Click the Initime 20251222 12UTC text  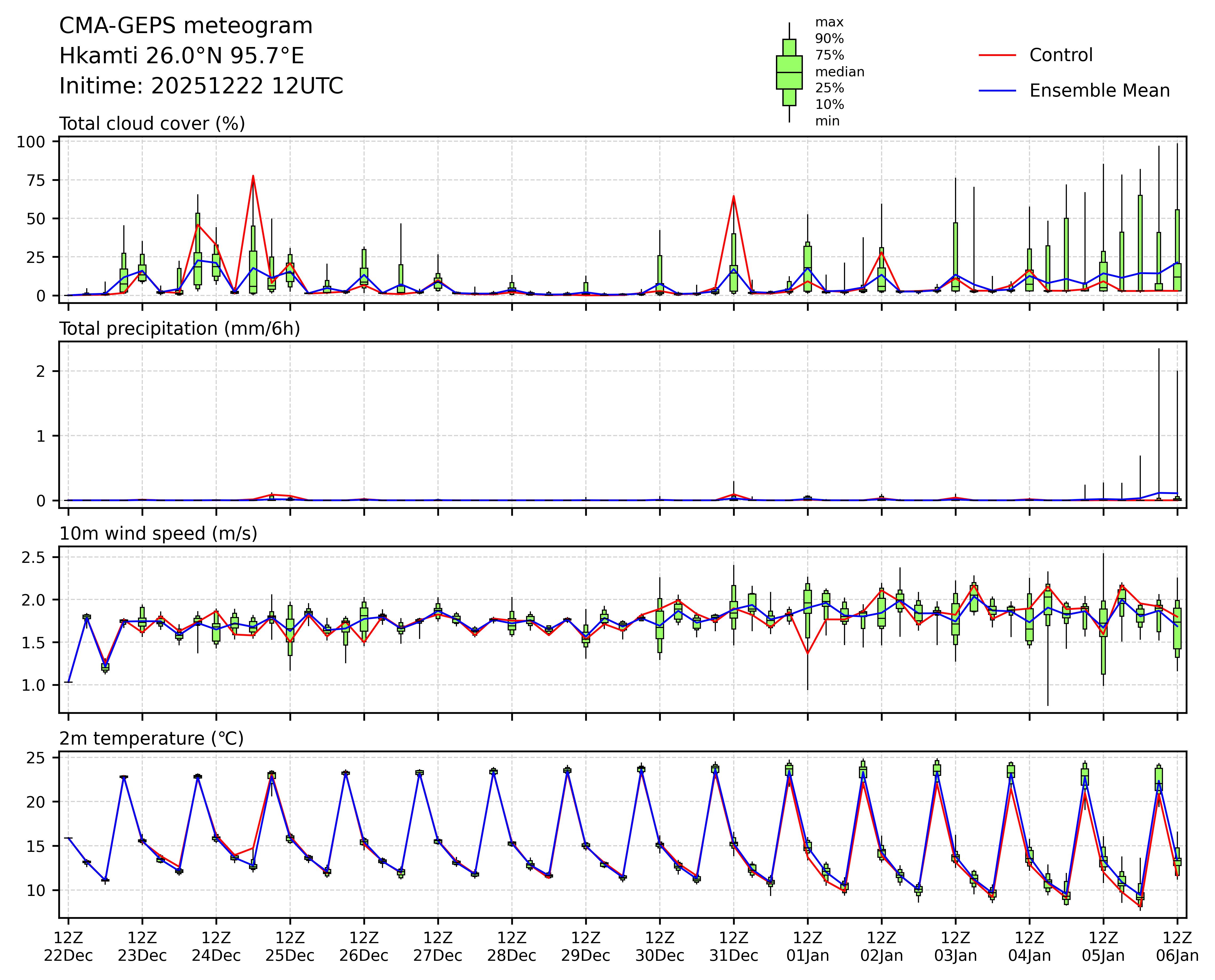(x=201, y=86)
